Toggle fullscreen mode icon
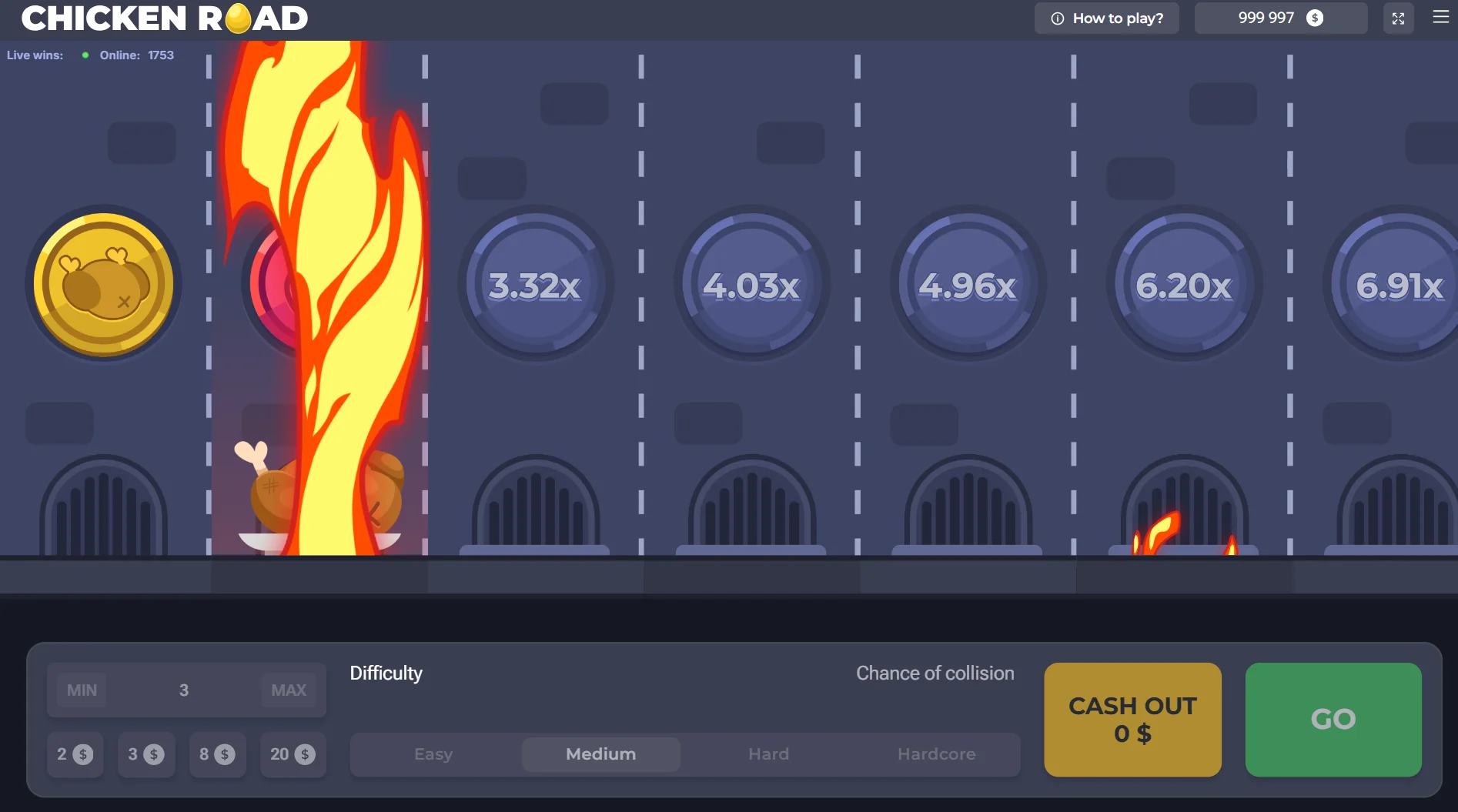Image resolution: width=1458 pixels, height=812 pixels. coord(1398,18)
